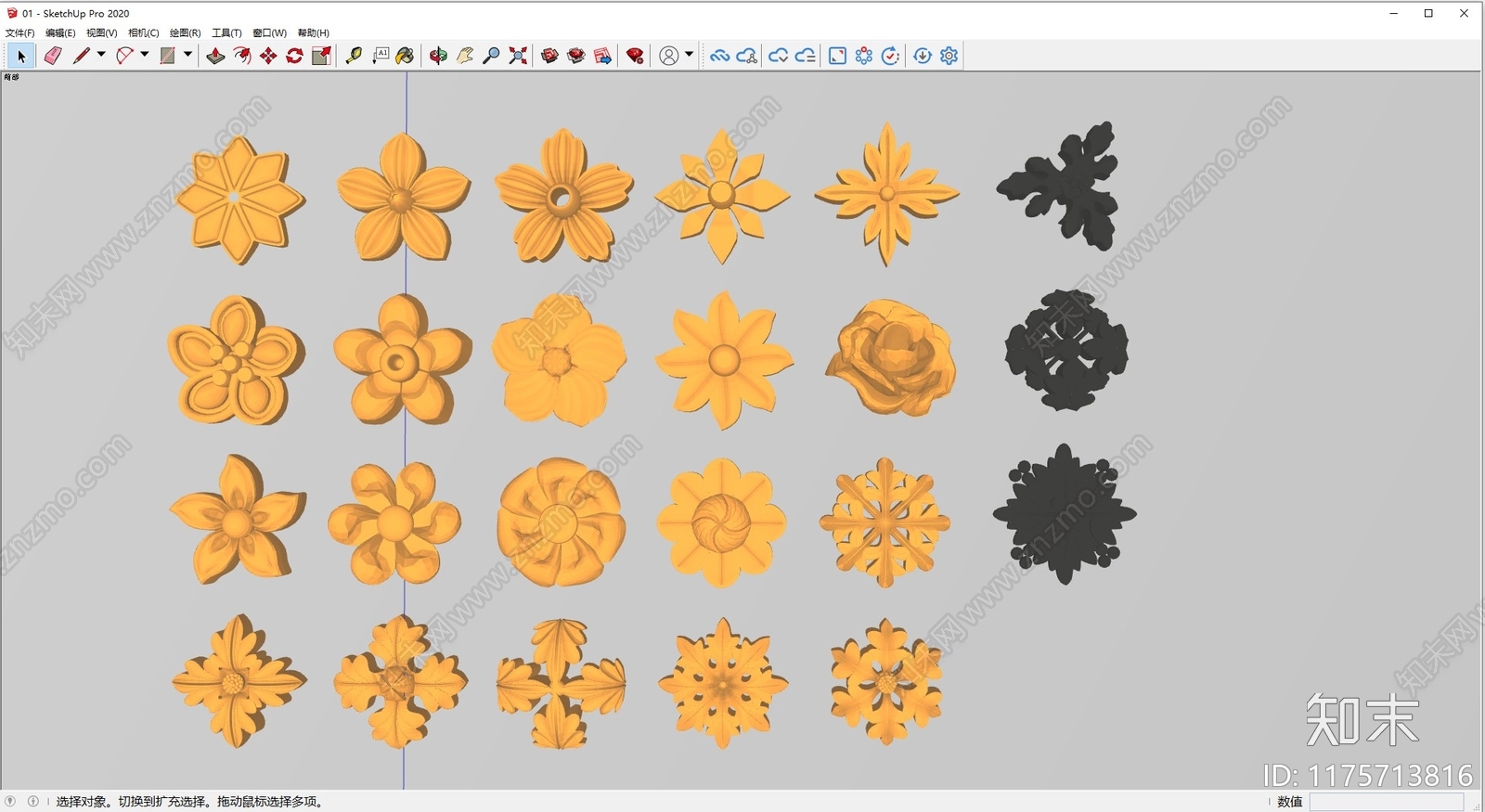Viewport: 1485px width, 812px height.
Task: Choose the Rectangle shape tool
Action: (167, 56)
